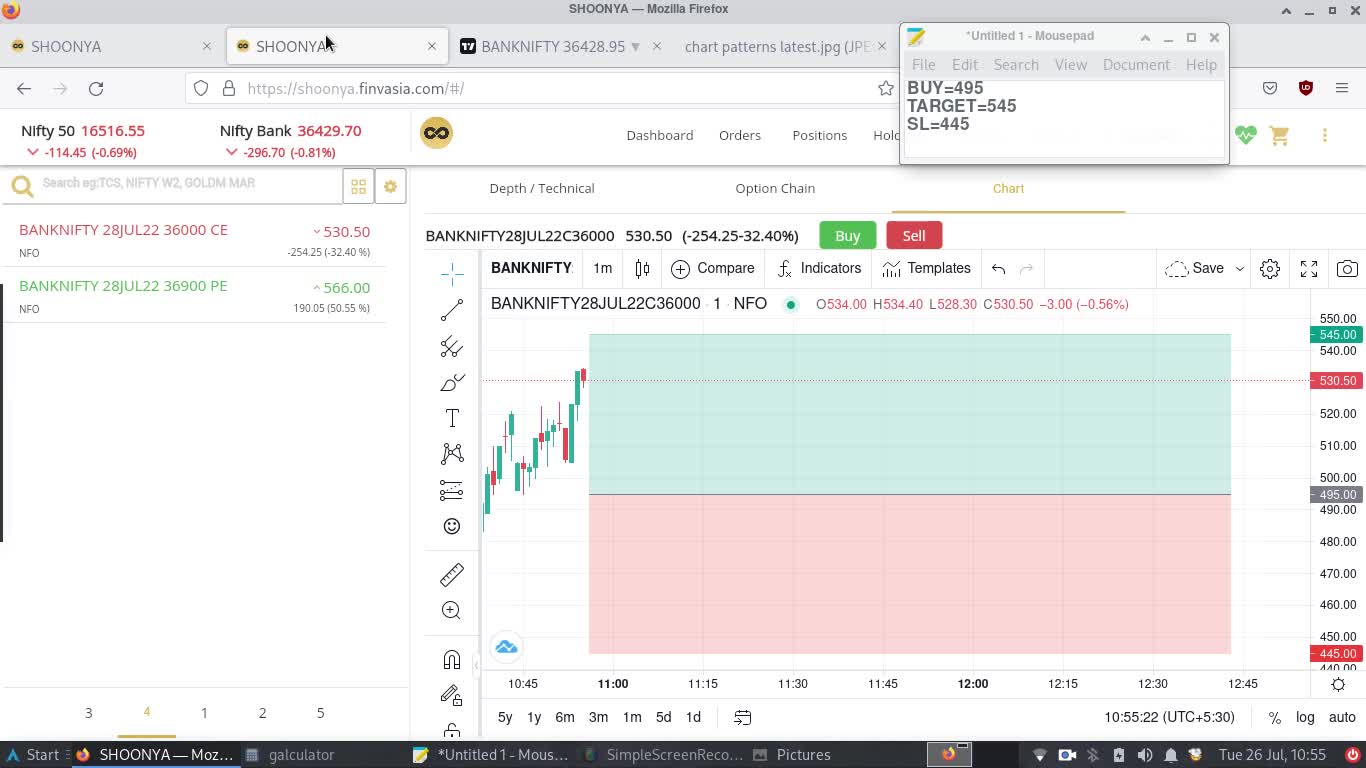The image size is (1366, 768).
Task: Open watchlist grid view icon
Action: 358,187
